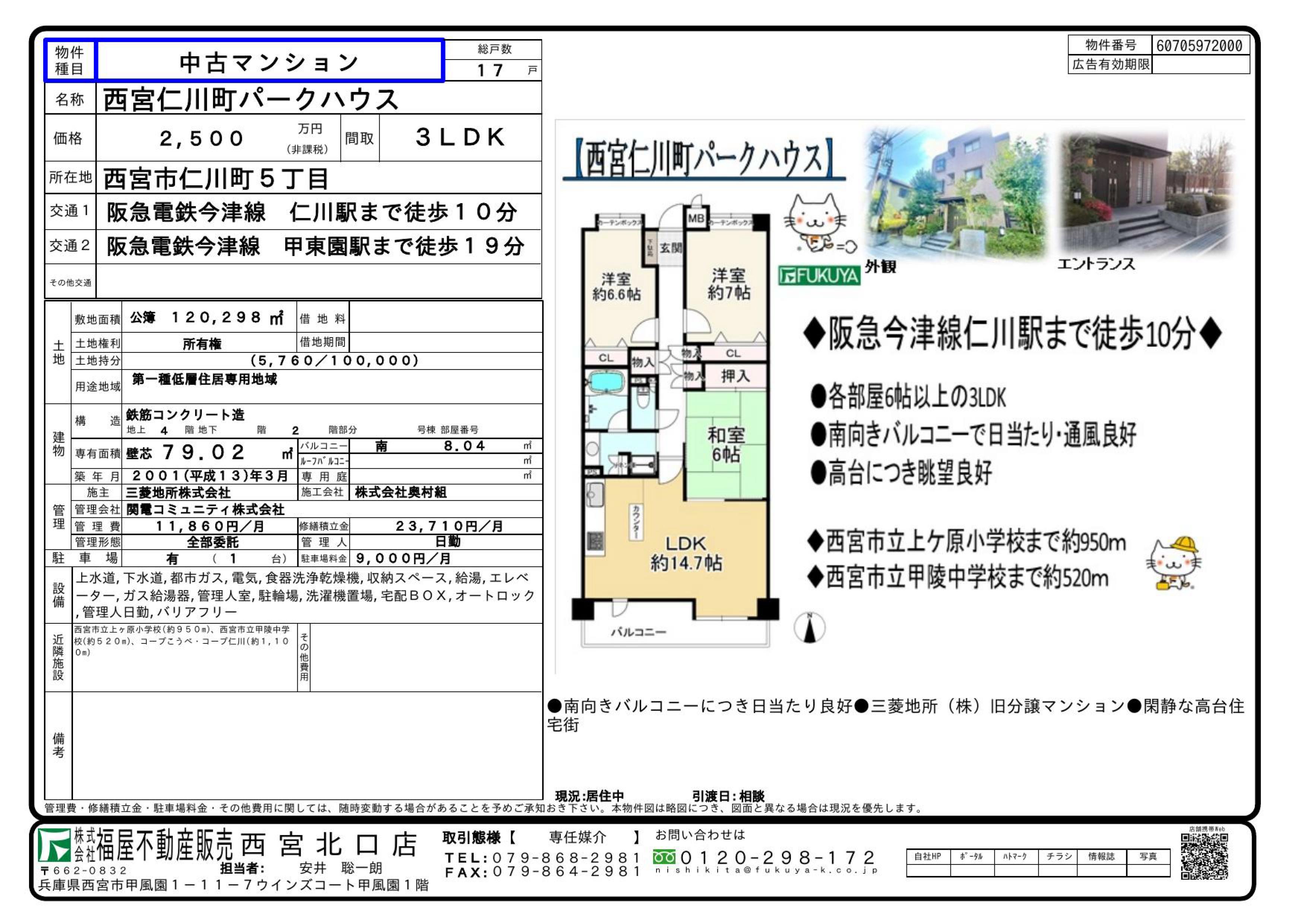This screenshot has height=924, width=1307.
Task: Click the チラシ cell in media table
Action: (x=1058, y=856)
